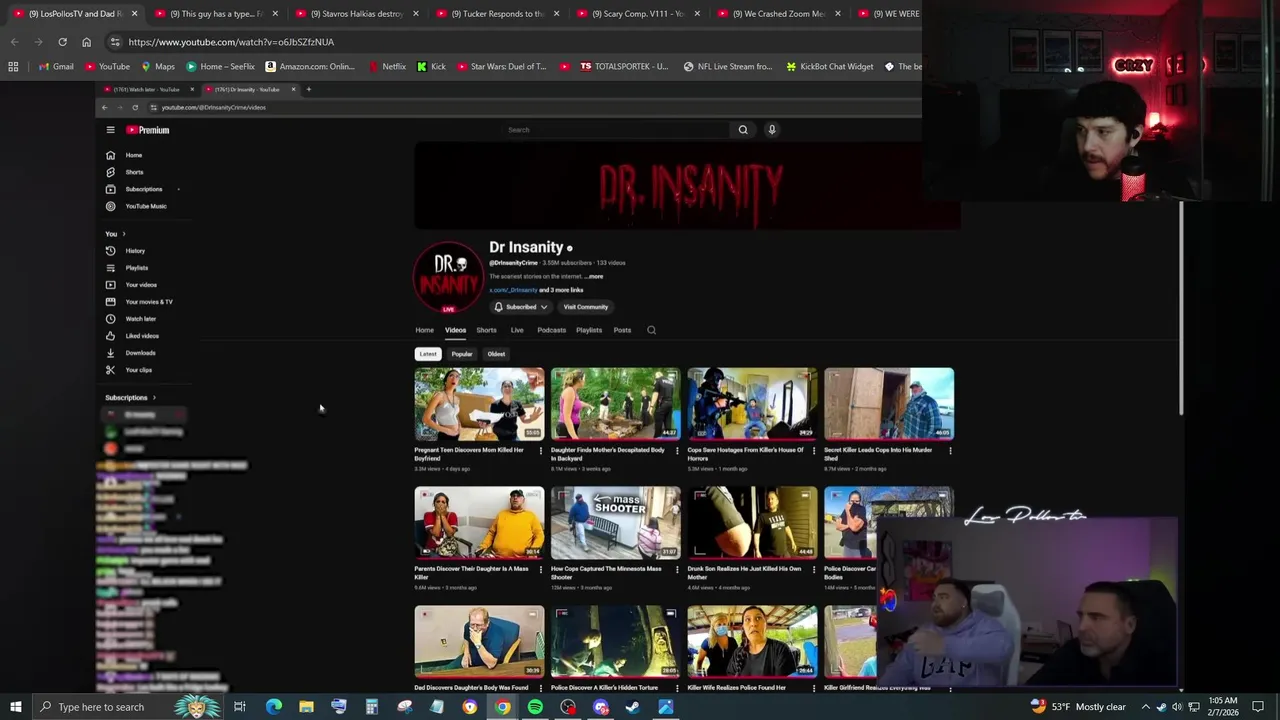Image resolution: width=1280 pixels, height=720 pixels.
Task: Open the Subscribed notification dropdown
Action: [x=521, y=307]
